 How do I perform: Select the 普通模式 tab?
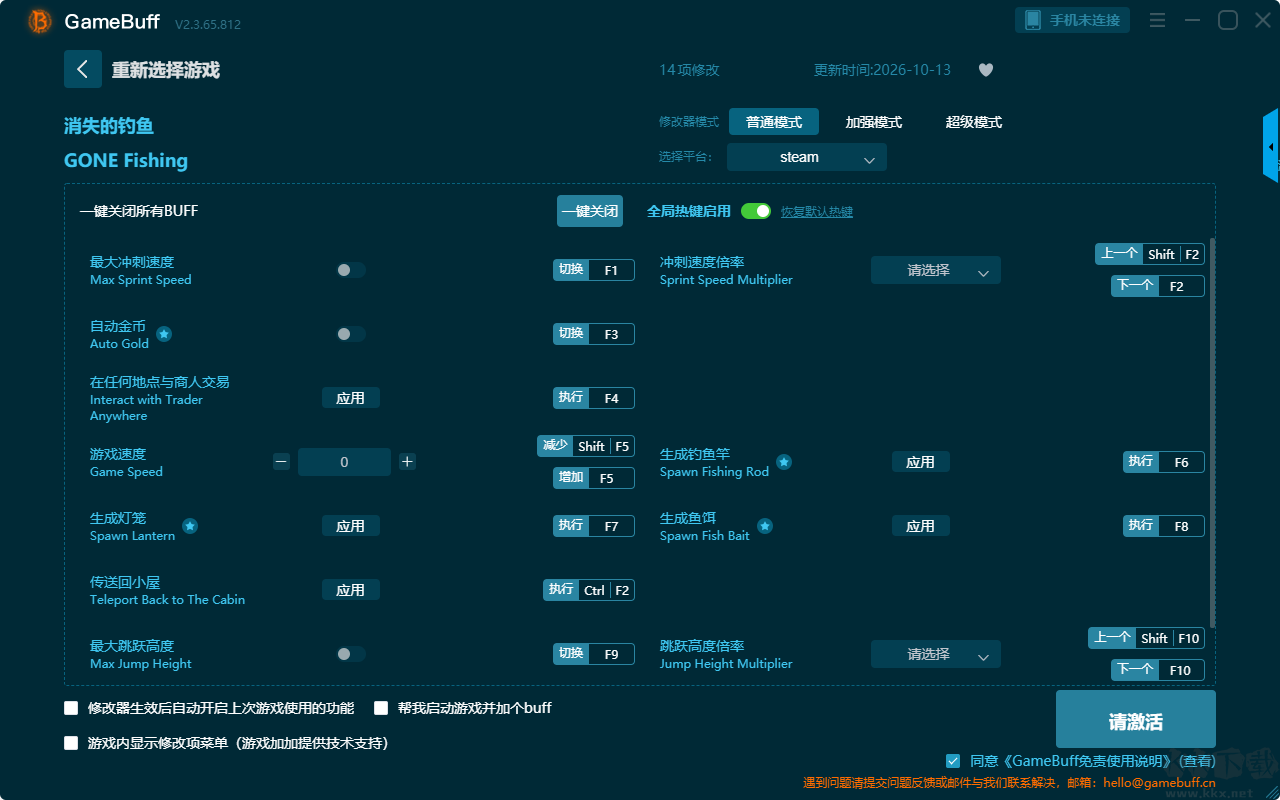(774, 122)
